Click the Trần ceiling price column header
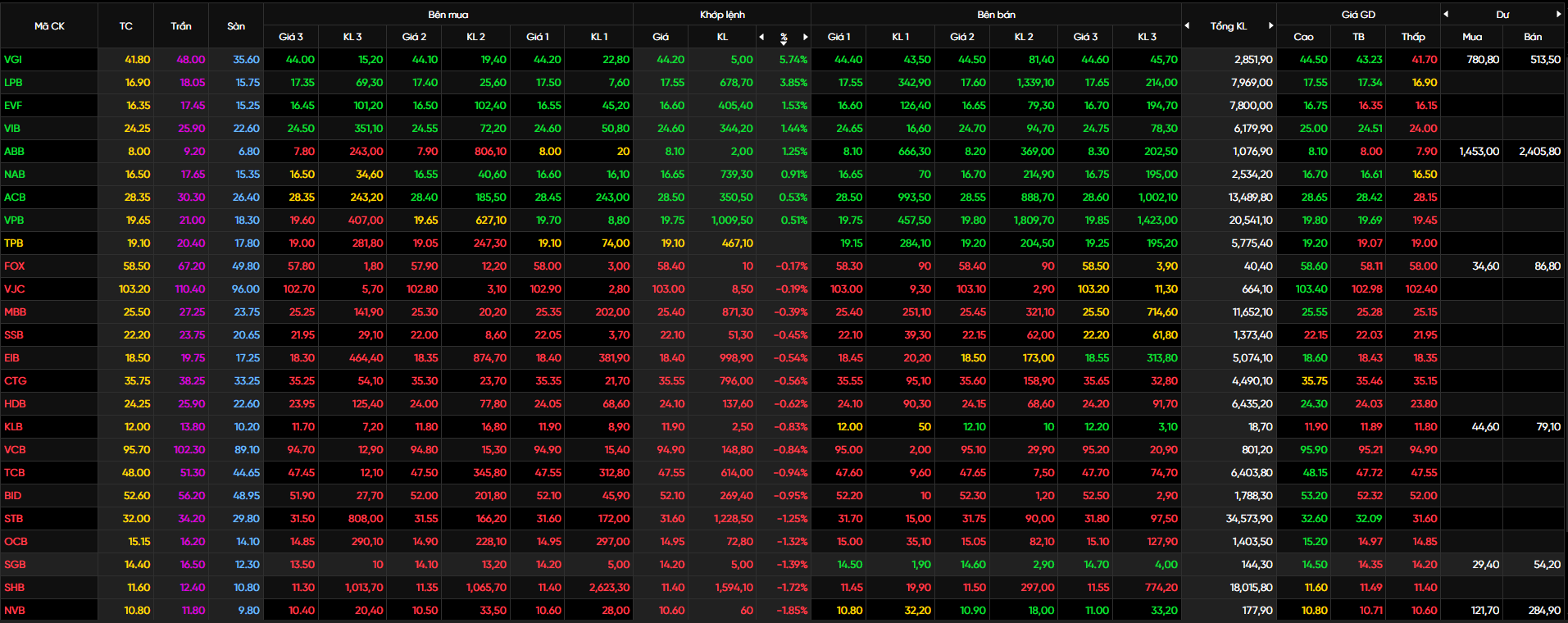The image size is (1568, 623). 181,26
